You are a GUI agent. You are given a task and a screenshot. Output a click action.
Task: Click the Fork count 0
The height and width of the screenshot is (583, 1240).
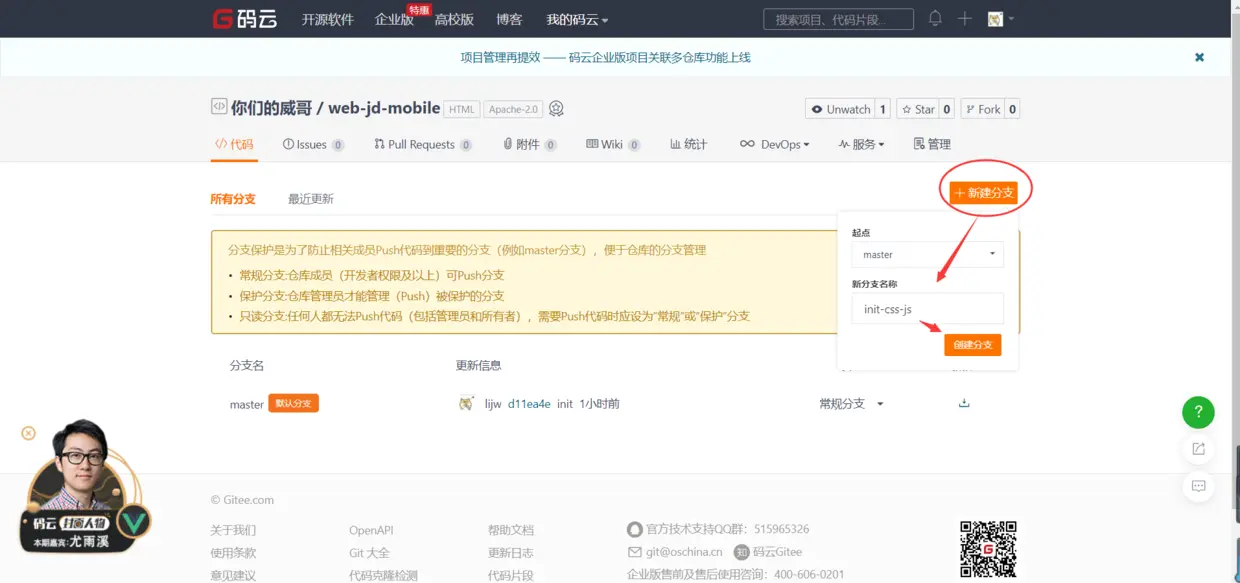click(1012, 109)
